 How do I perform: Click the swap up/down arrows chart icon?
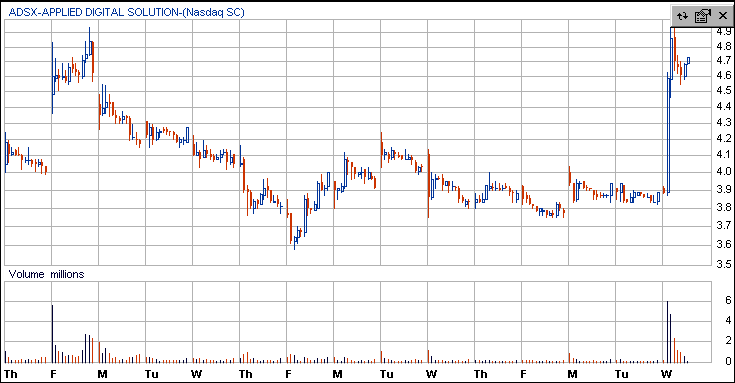tap(682, 16)
